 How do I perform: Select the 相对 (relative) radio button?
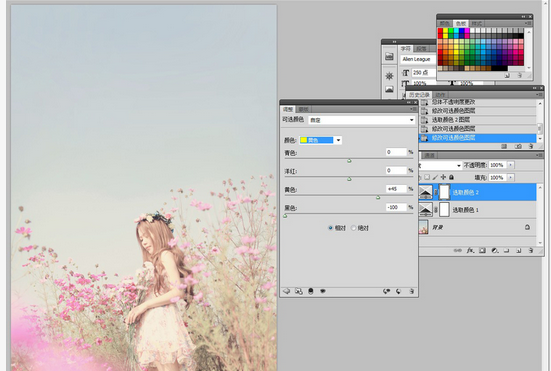pyautogui.click(x=330, y=228)
